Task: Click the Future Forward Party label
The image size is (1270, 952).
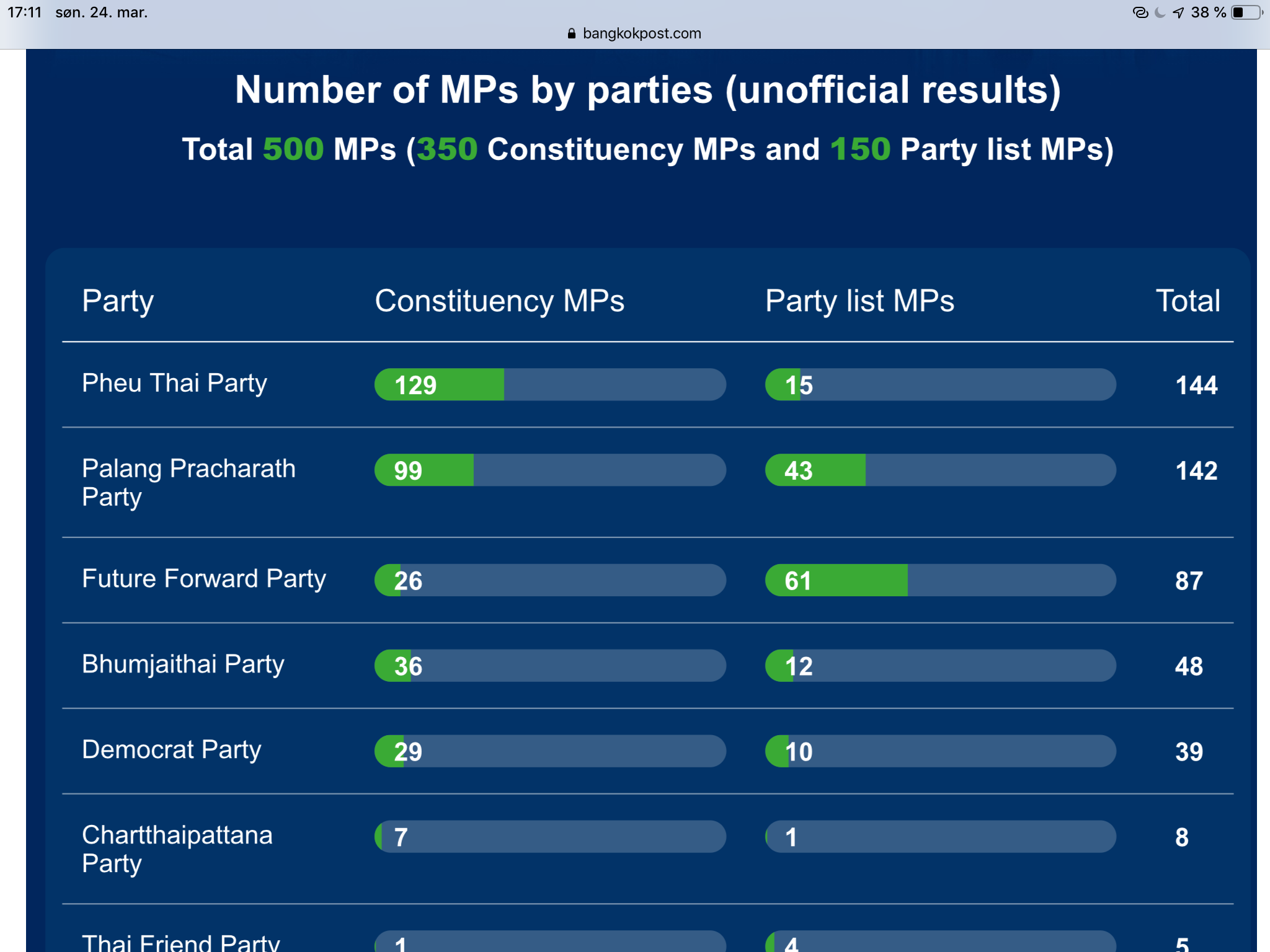Action: coord(203,579)
